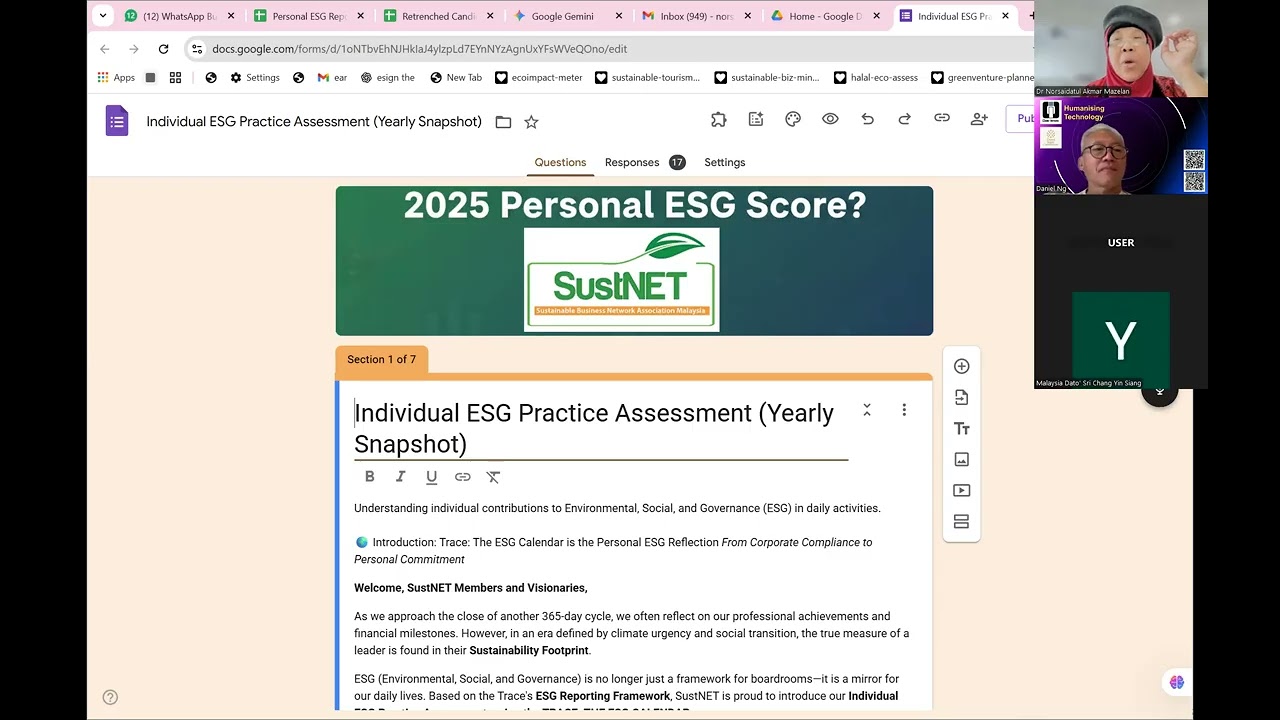Add collaborators to the form
1280x720 pixels.
[979, 119]
